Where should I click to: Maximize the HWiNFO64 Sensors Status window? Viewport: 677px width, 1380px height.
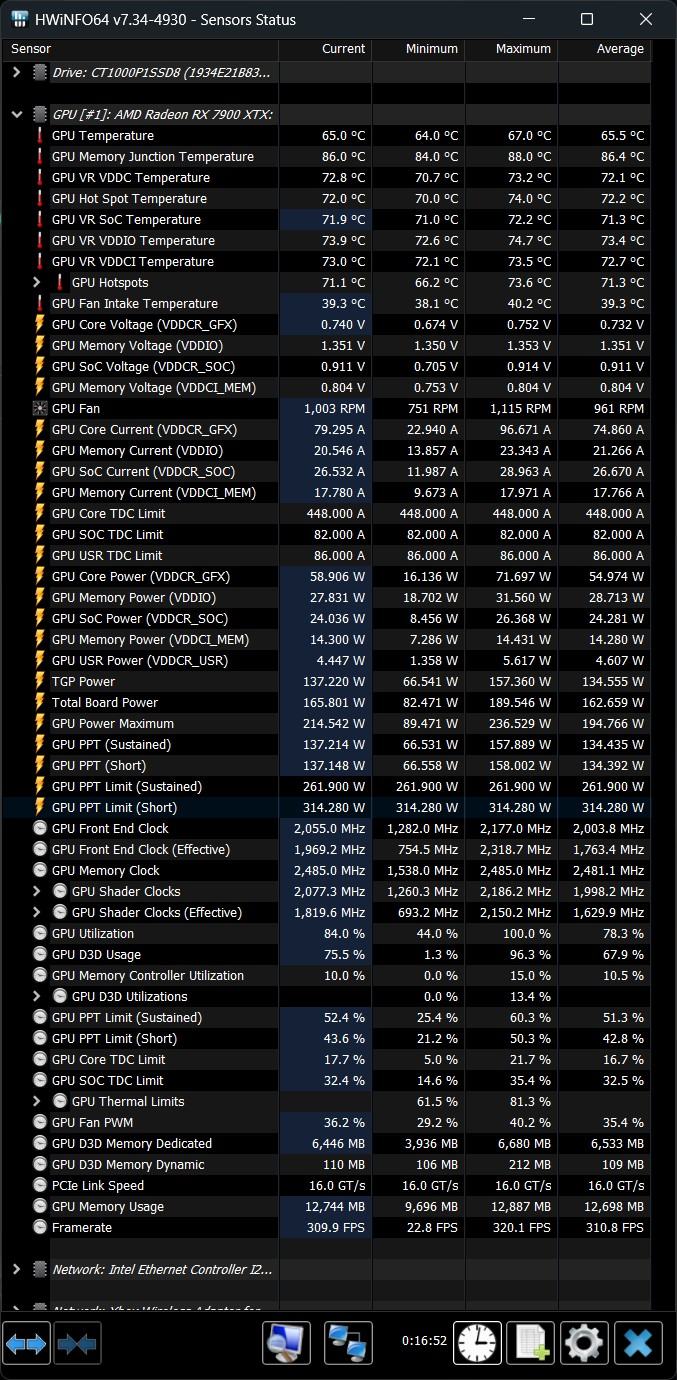tap(587, 19)
